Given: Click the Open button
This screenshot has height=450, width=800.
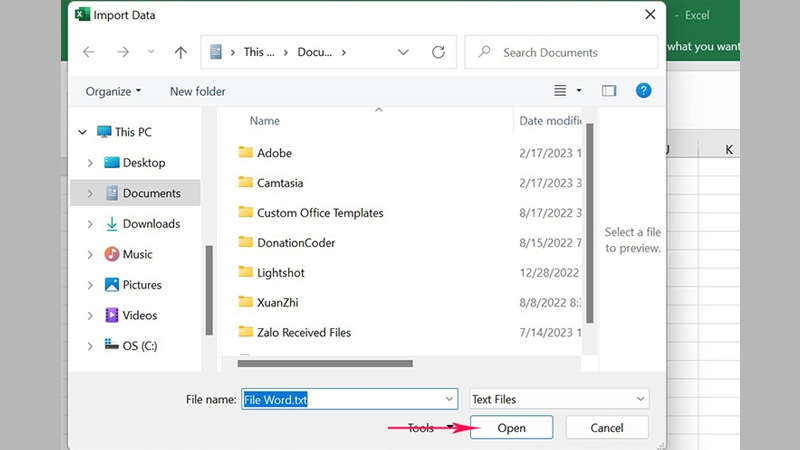Looking at the screenshot, I should coord(511,428).
